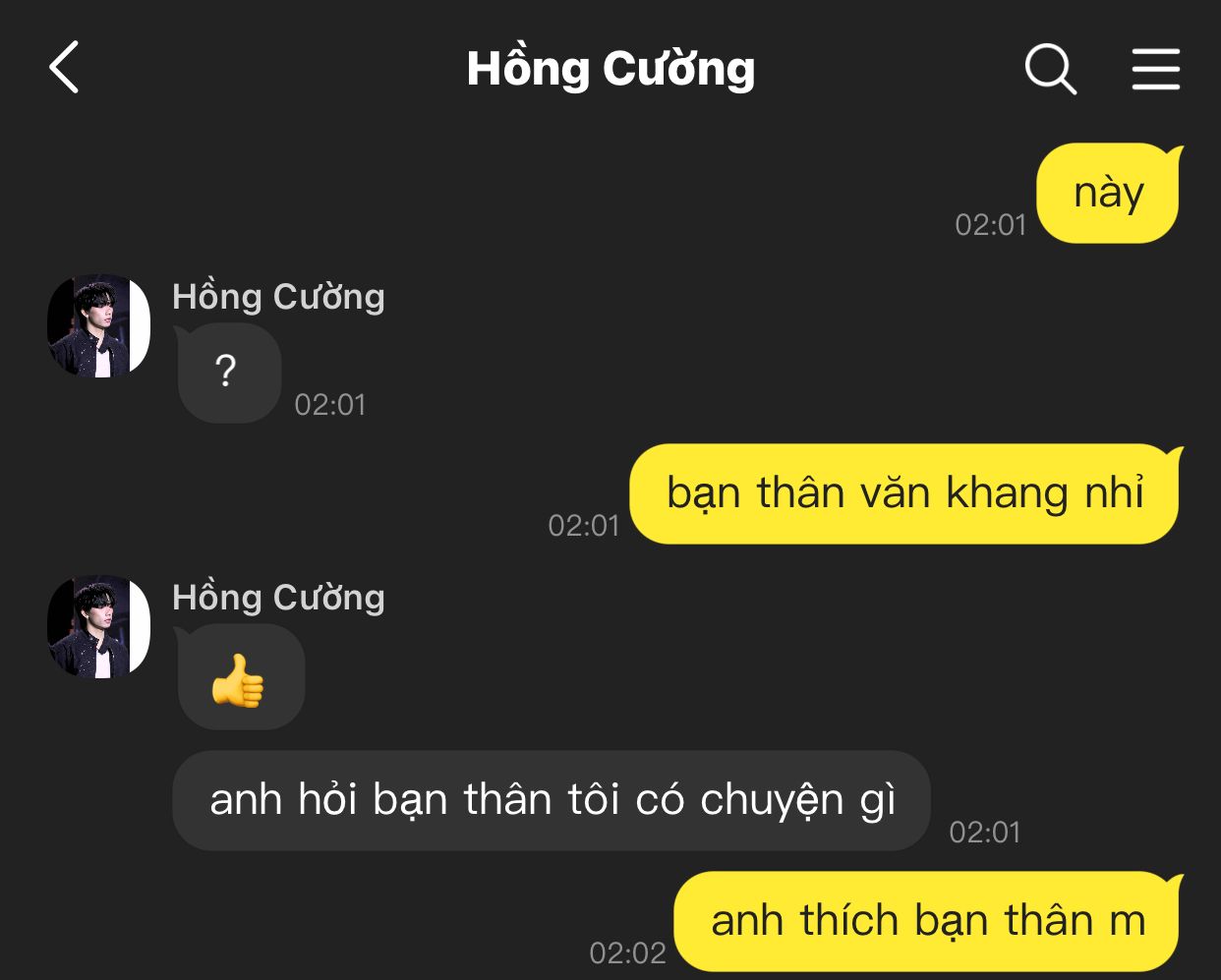This screenshot has width=1221, height=980.
Task: Click the 02:01 timestamp beside 'này'
Action: tap(990, 225)
